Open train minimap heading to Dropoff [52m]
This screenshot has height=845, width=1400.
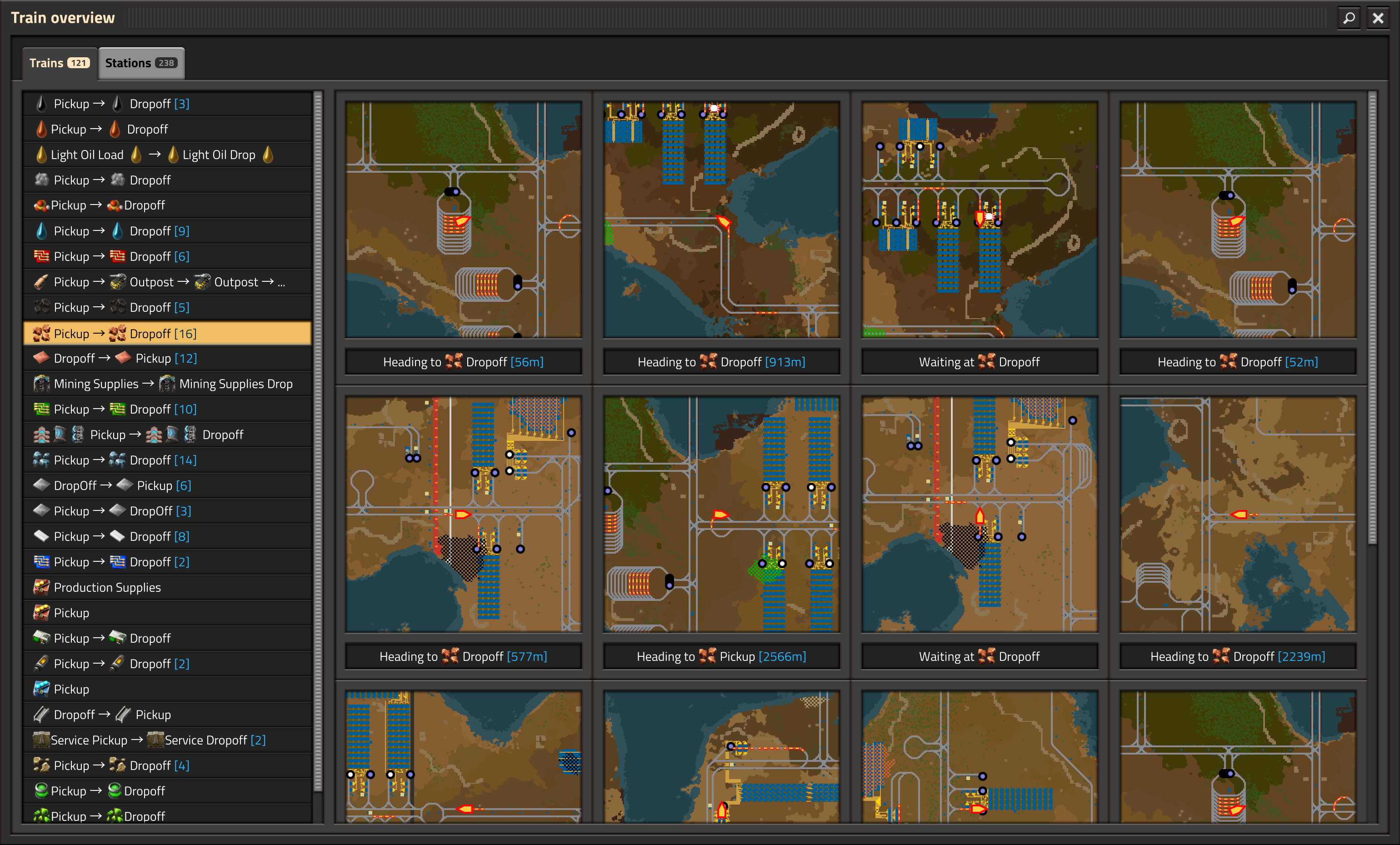coord(1237,220)
